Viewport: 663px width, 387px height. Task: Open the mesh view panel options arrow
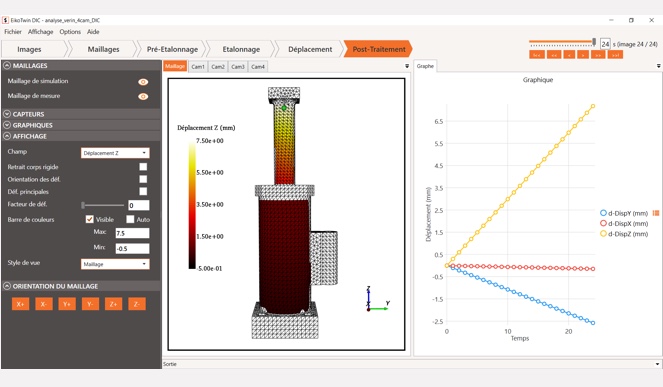click(x=407, y=66)
